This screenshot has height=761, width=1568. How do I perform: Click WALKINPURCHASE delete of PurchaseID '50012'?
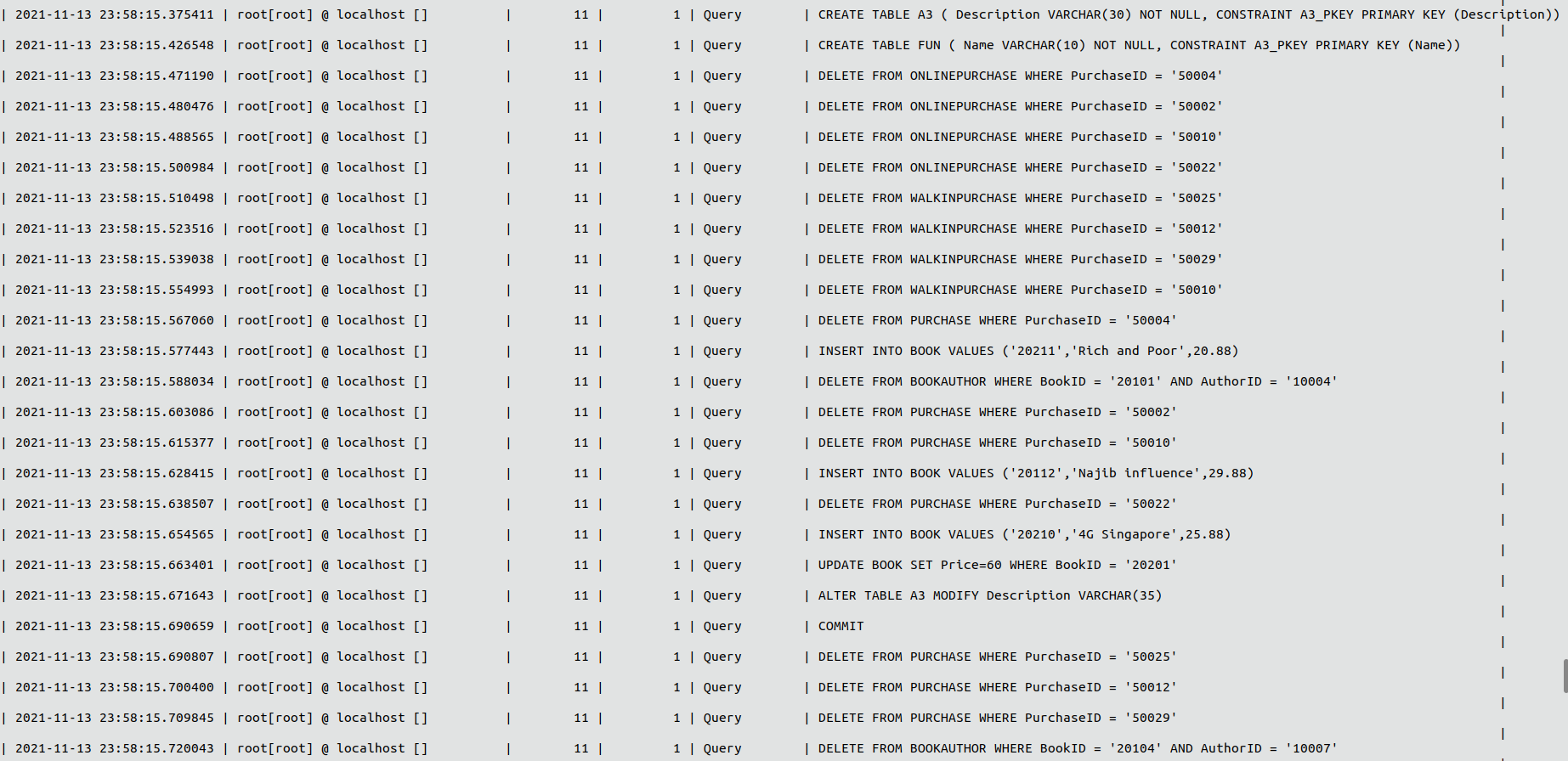[x=1020, y=228]
